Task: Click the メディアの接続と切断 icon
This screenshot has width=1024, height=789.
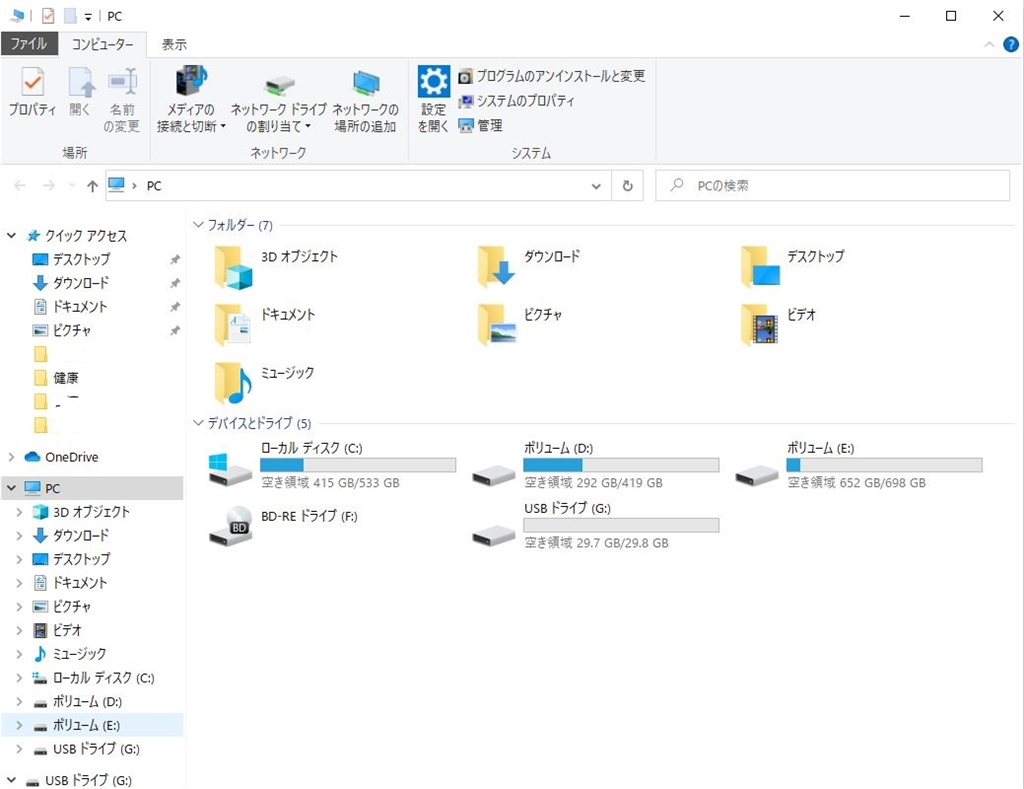Action: click(191, 81)
